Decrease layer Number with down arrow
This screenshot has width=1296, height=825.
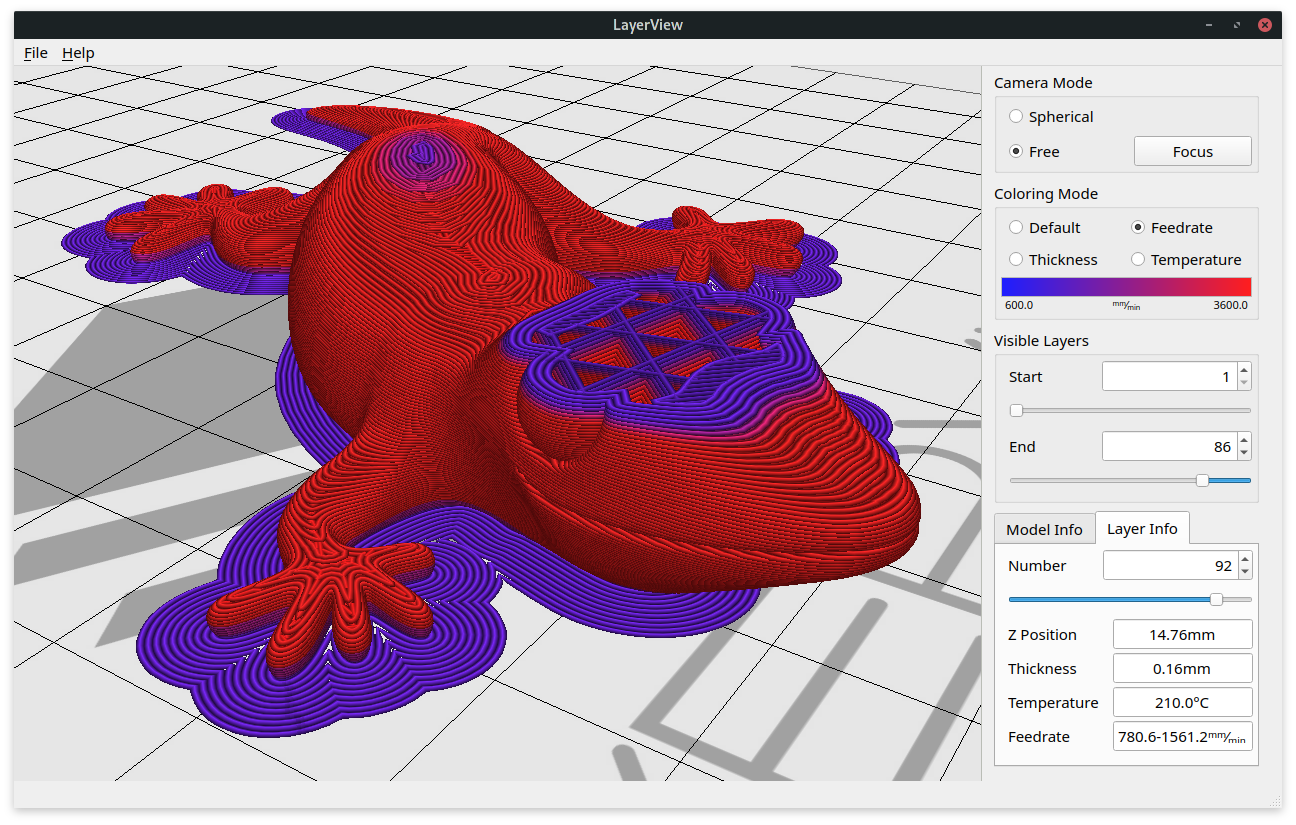[x=1245, y=572]
